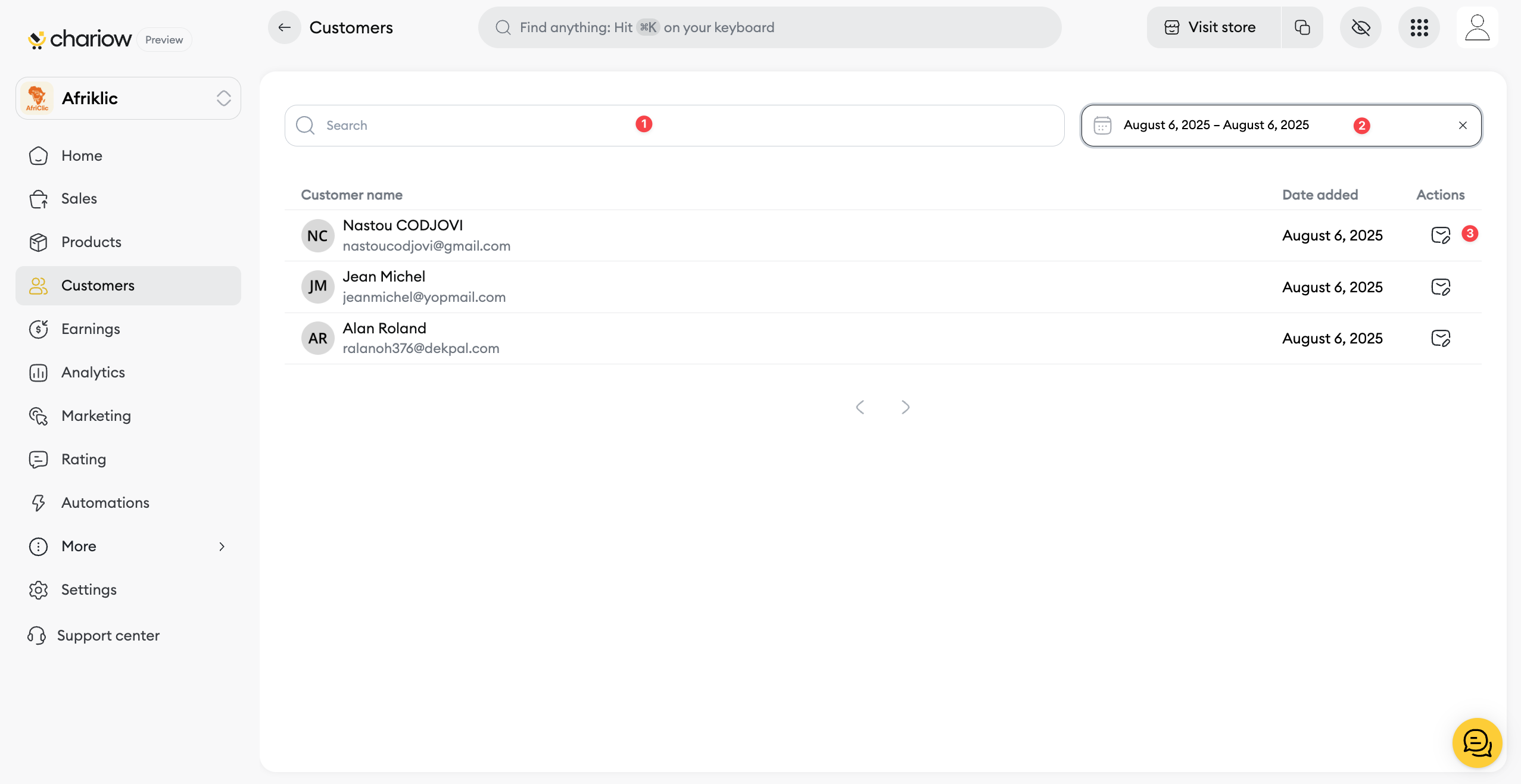Go to next page of customers

click(905, 407)
